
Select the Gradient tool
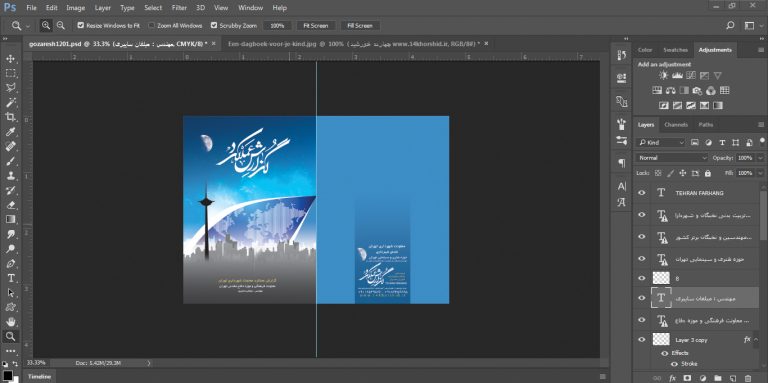tap(10, 219)
